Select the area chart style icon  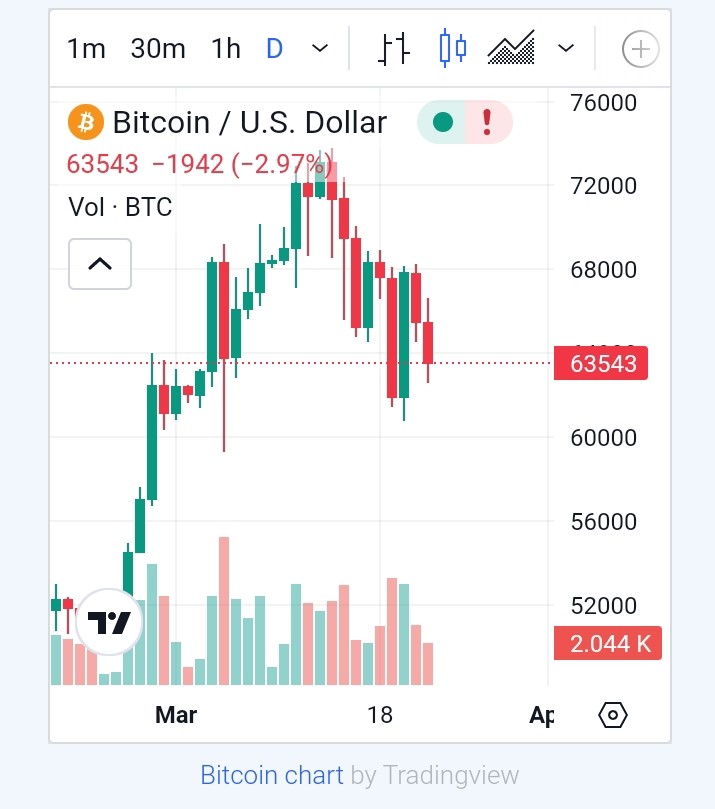(511, 48)
